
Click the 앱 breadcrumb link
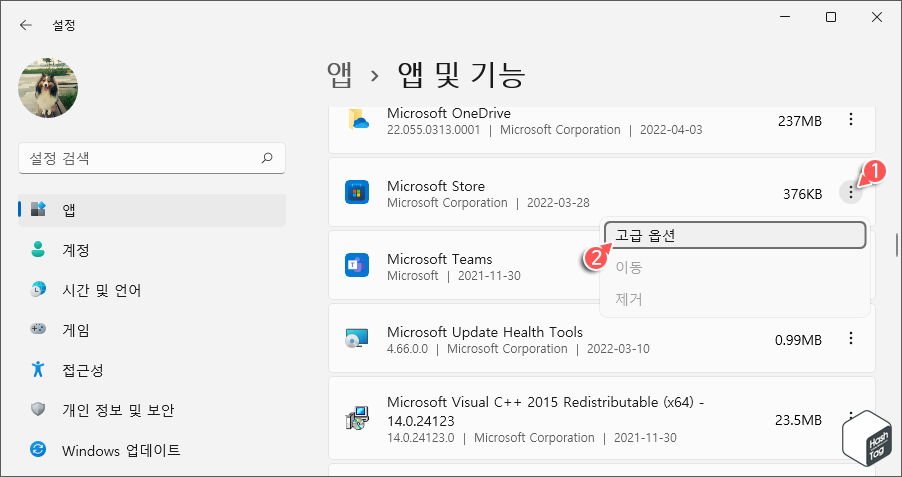pyautogui.click(x=339, y=75)
